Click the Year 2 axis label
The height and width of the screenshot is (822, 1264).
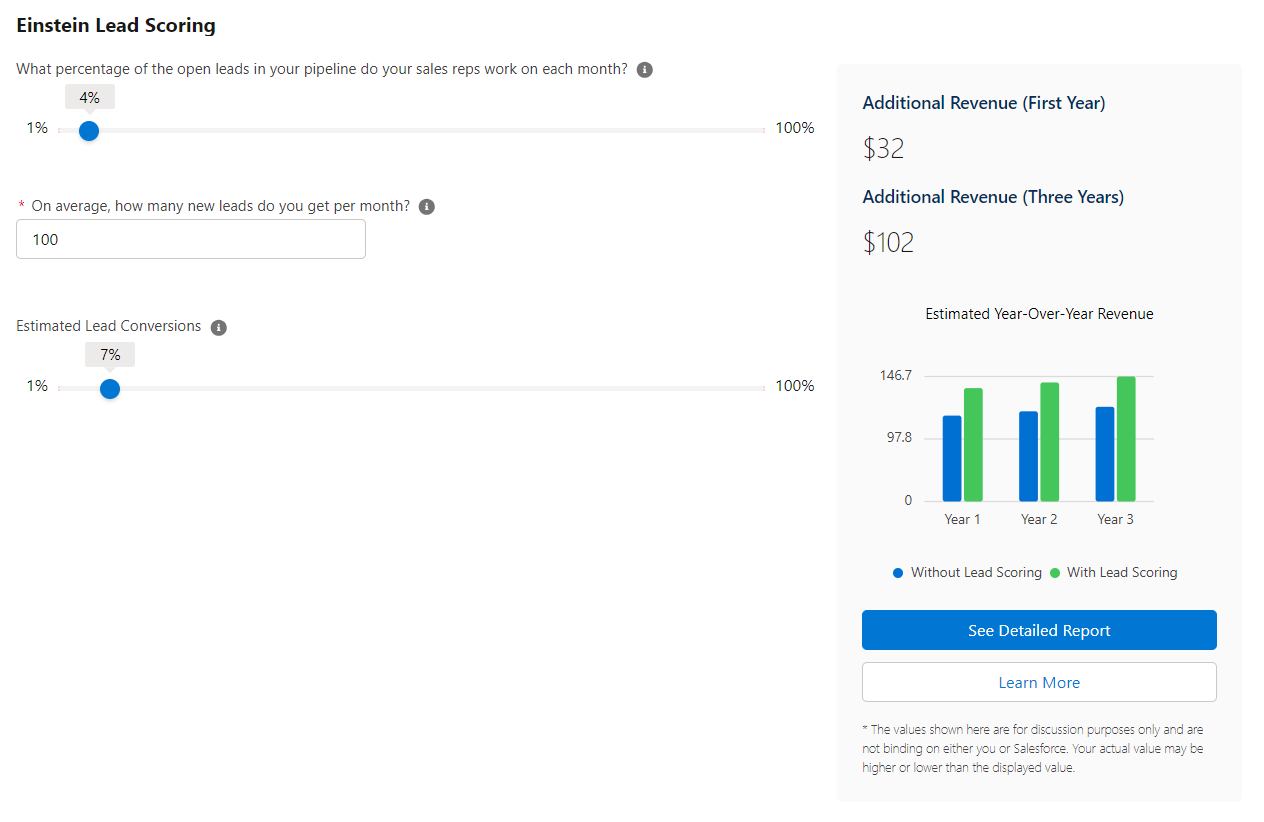(x=1039, y=519)
